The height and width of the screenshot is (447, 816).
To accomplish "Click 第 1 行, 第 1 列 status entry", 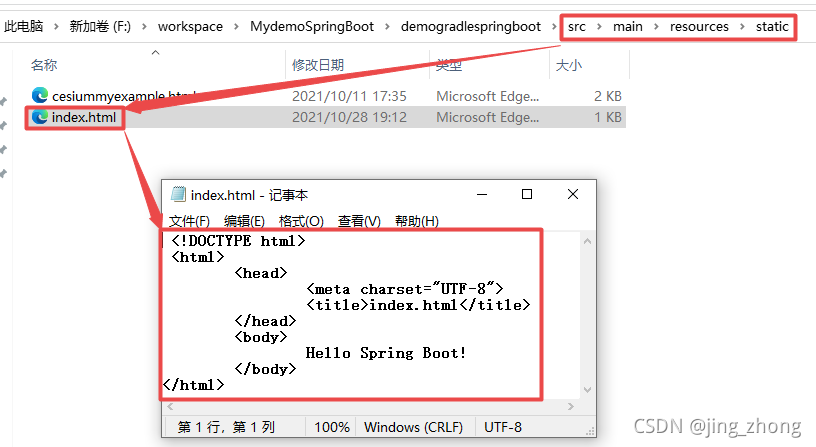I will [x=226, y=427].
